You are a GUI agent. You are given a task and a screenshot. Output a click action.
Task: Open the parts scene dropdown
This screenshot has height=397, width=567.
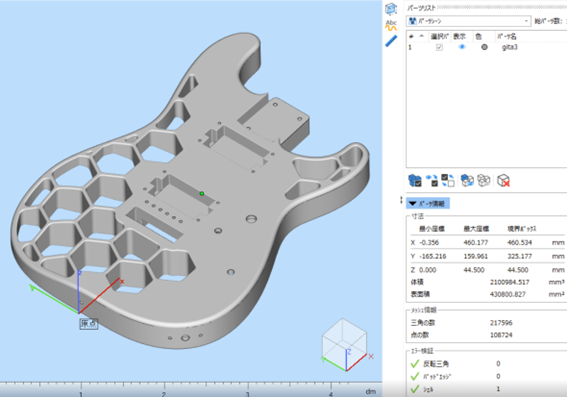[x=469, y=21]
